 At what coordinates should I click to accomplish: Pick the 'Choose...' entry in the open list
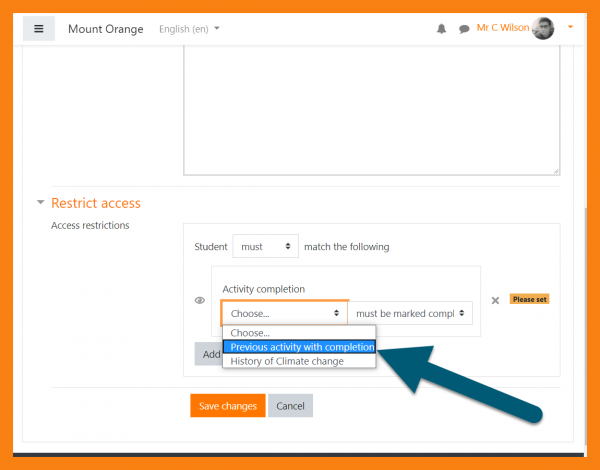[x=250, y=333]
